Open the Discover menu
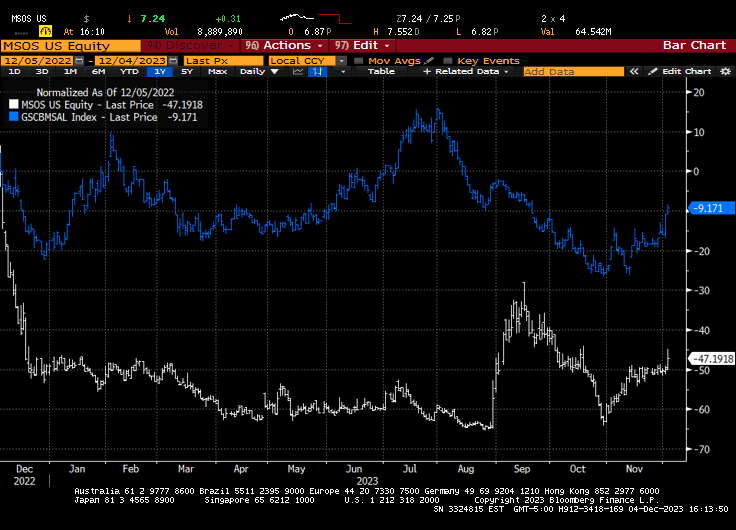The height and width of the screenshot is (530, 736). coord(190,46)
